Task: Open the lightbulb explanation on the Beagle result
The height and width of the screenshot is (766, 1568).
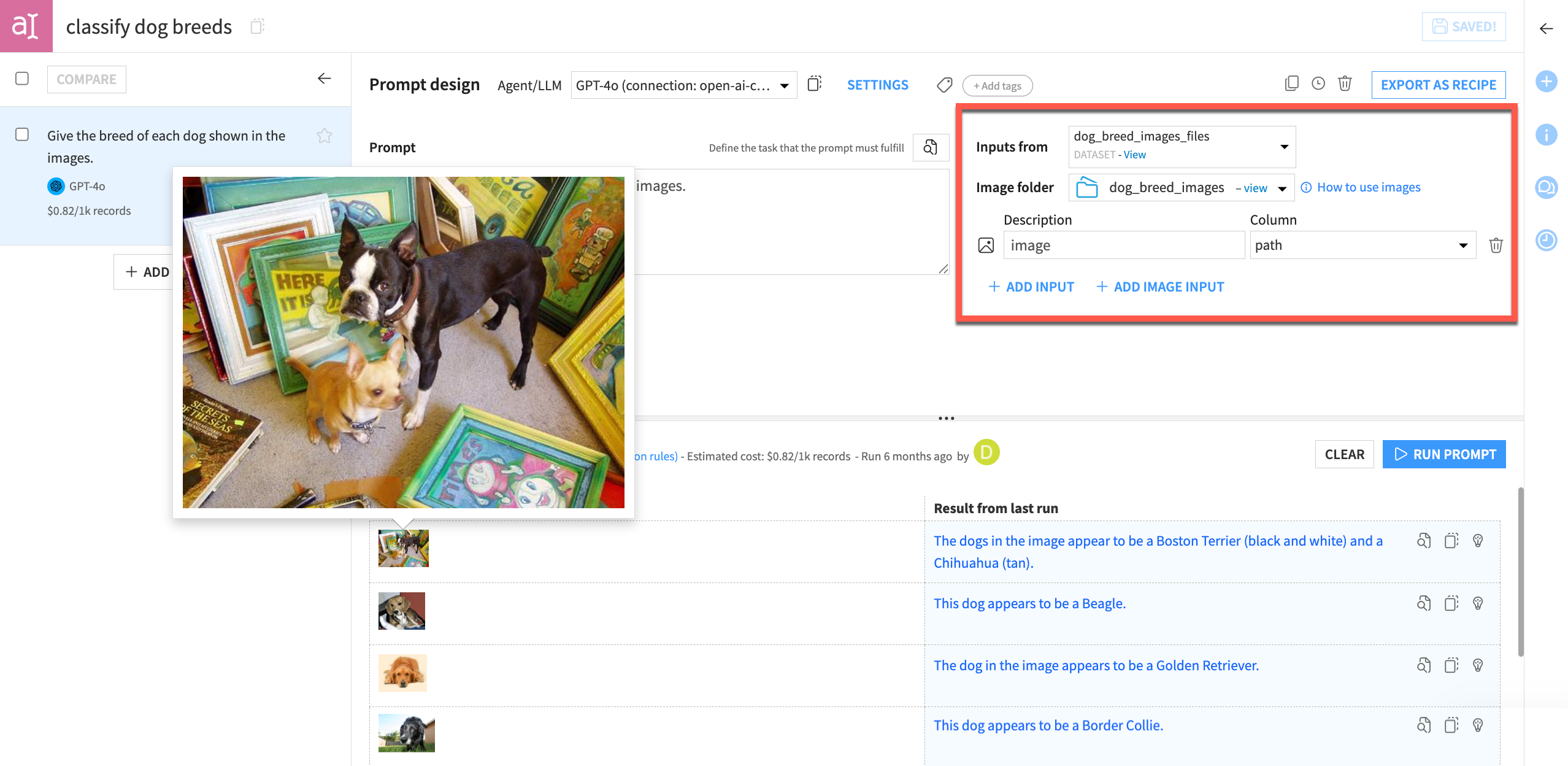Action: click(1478, 603)
